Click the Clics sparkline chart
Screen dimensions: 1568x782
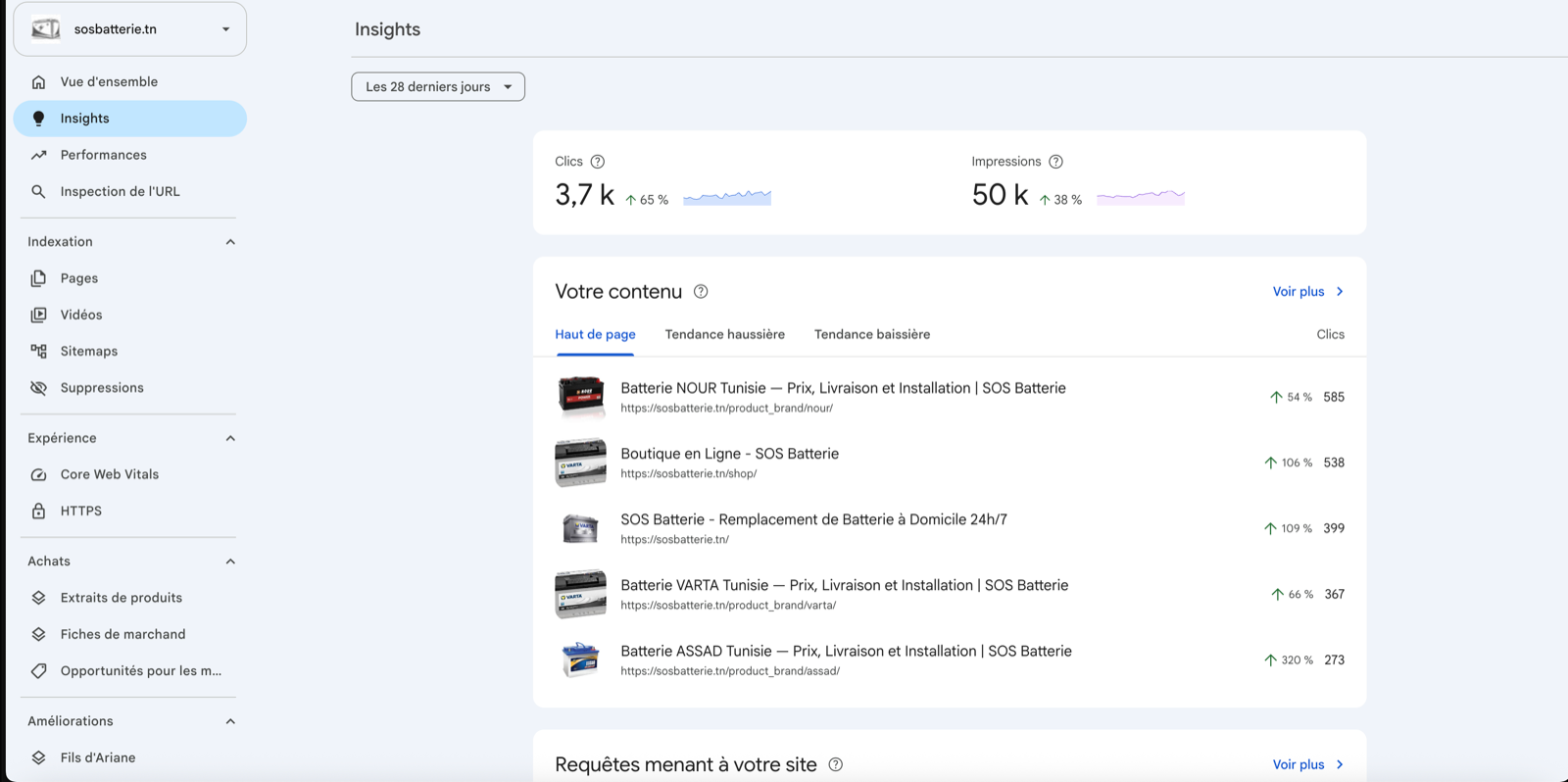(x=727, y=197)
